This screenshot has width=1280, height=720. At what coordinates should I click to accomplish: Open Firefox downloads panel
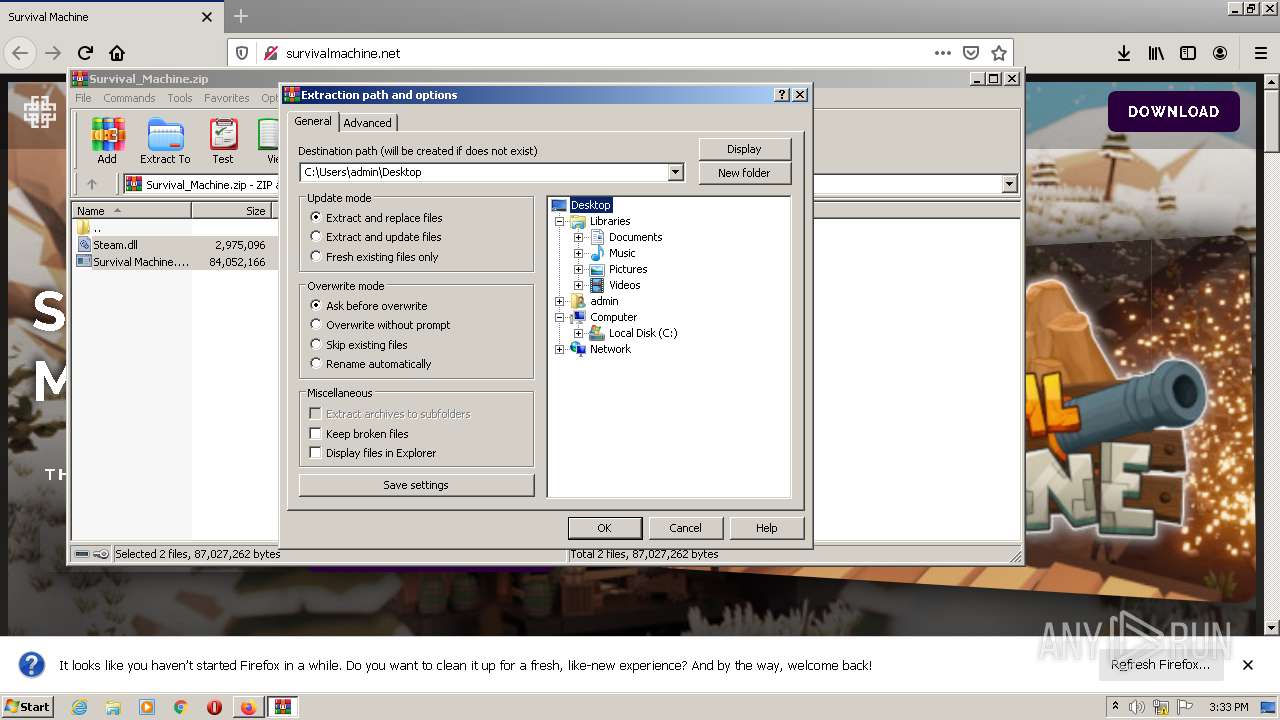point(1124,53)
